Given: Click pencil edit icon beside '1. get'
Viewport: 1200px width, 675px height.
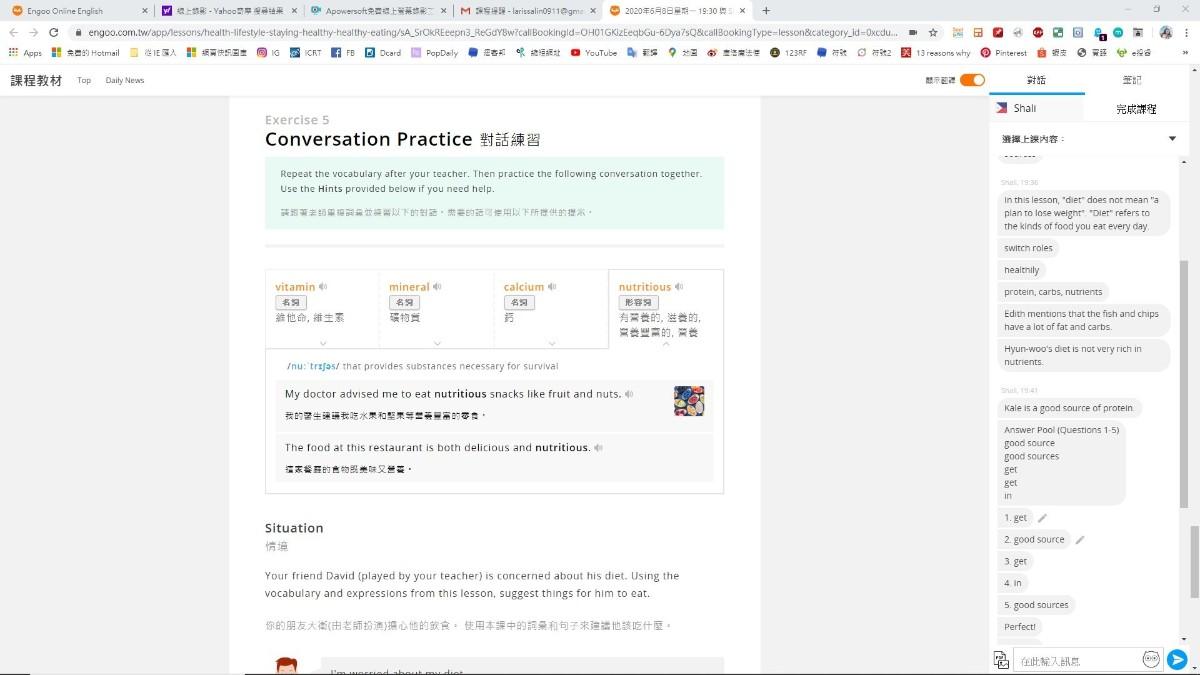Looking at the screenshot, I should pos(1042,518).
